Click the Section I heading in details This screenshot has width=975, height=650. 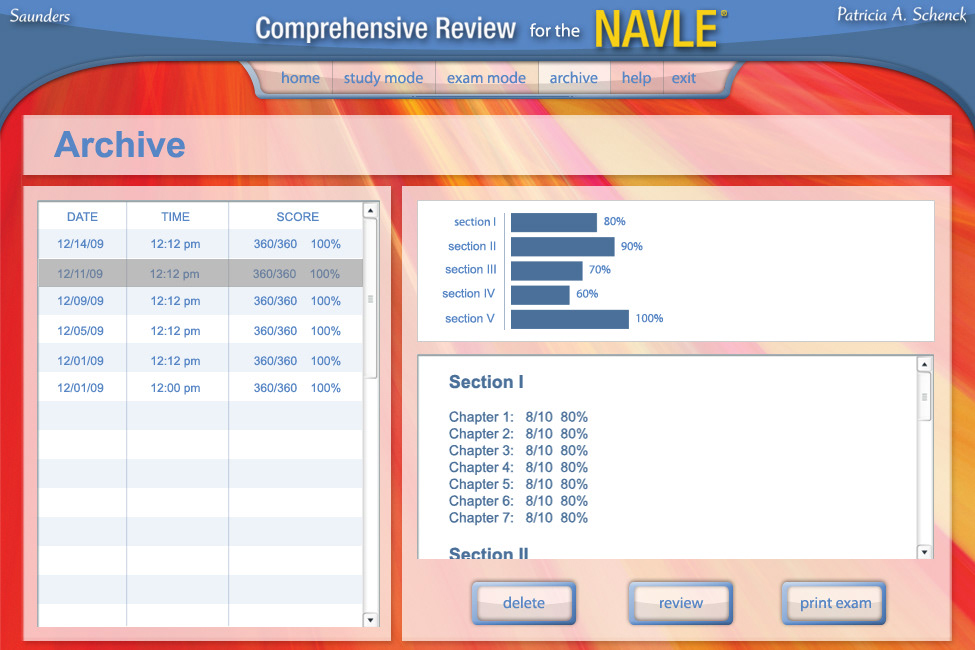486,382
